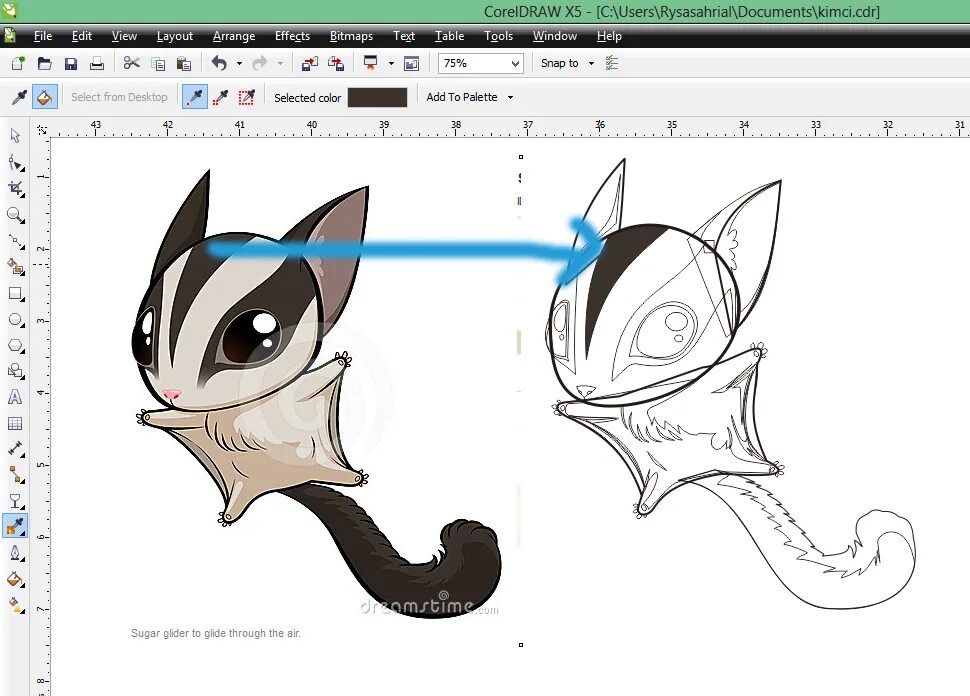Copy the selection
This screenshot has width=970, height=696.
158,63
